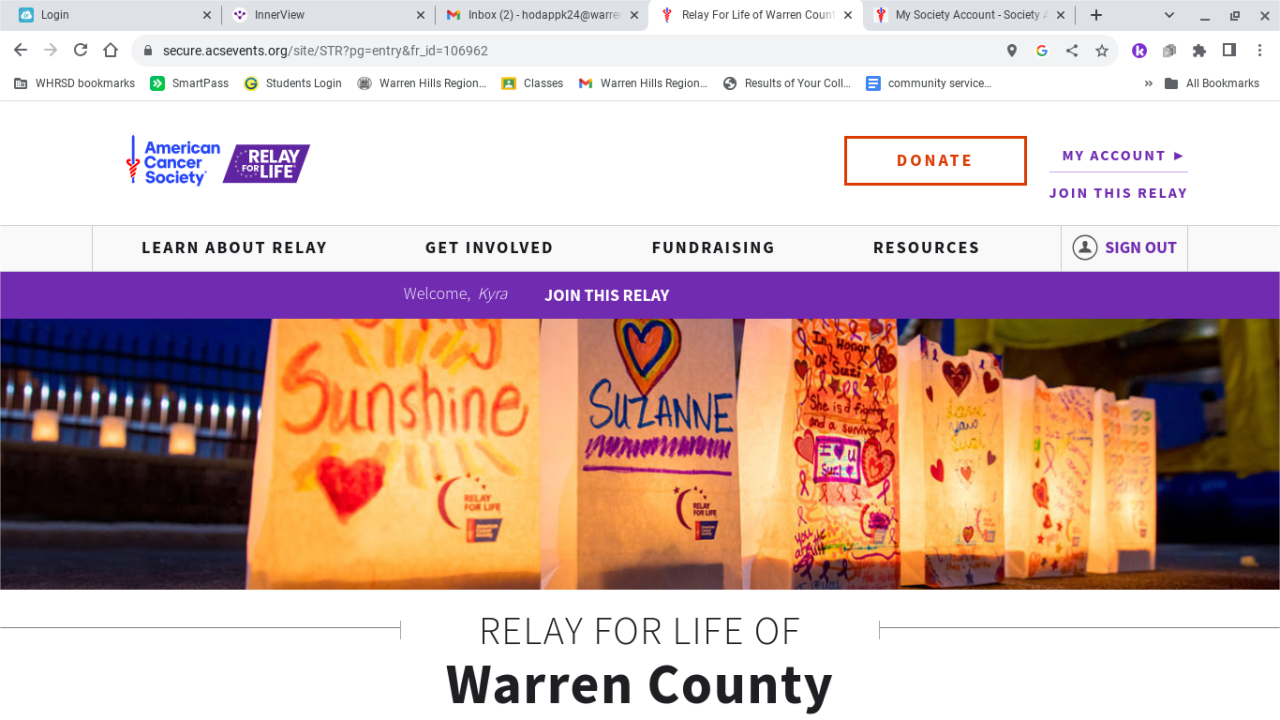Reload the page with the refresh icon
The height and width of the screenshot is (720, 1280).
point(81,50)
